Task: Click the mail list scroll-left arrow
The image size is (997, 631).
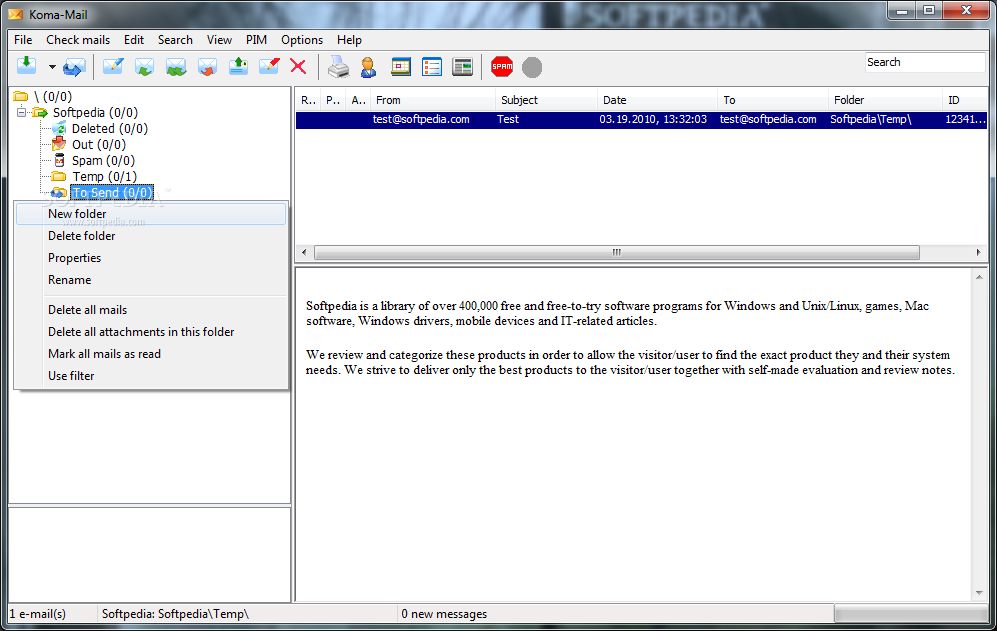Action: 304,253
